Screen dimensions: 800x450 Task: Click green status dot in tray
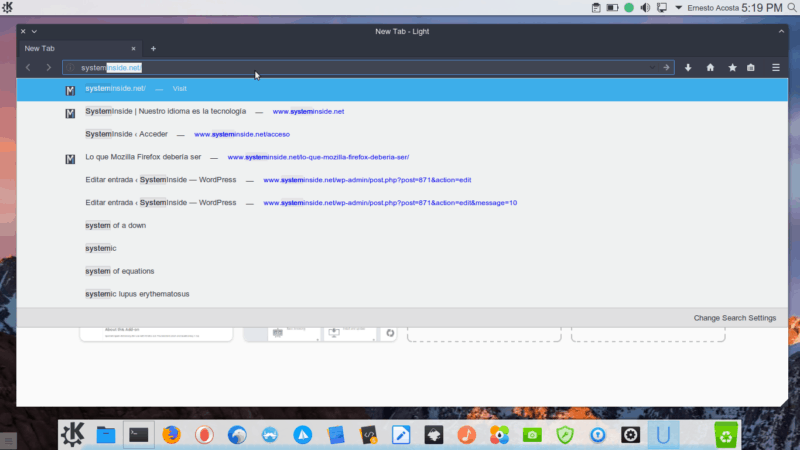click(x=629, y=8)
